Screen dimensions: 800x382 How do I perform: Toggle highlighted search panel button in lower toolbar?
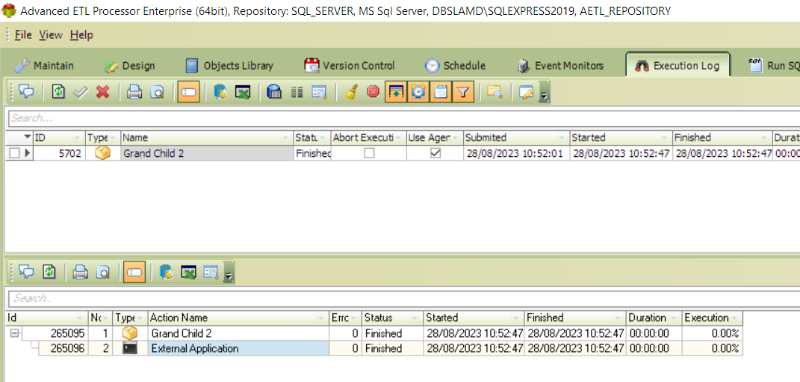[134, 272]
